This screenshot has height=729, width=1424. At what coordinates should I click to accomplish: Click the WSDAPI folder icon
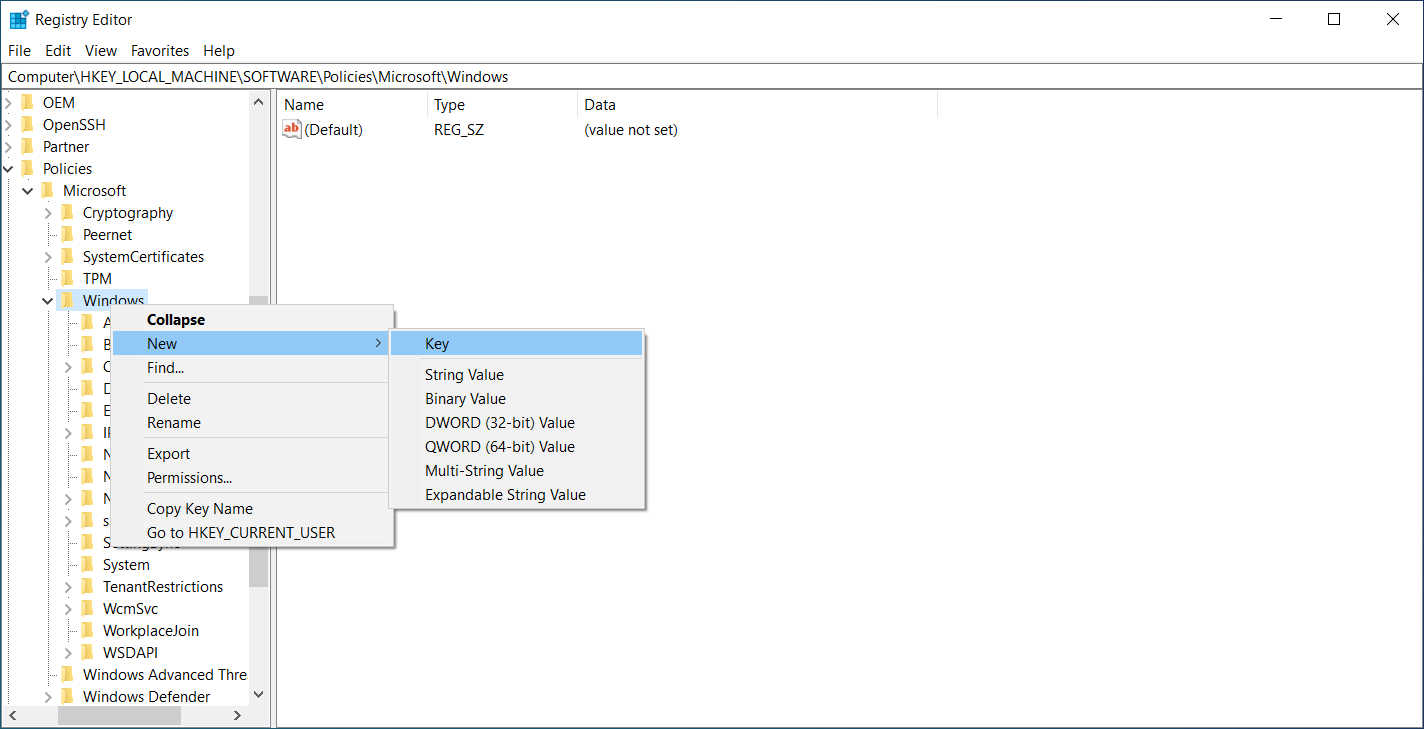click(x=88, y=652)
